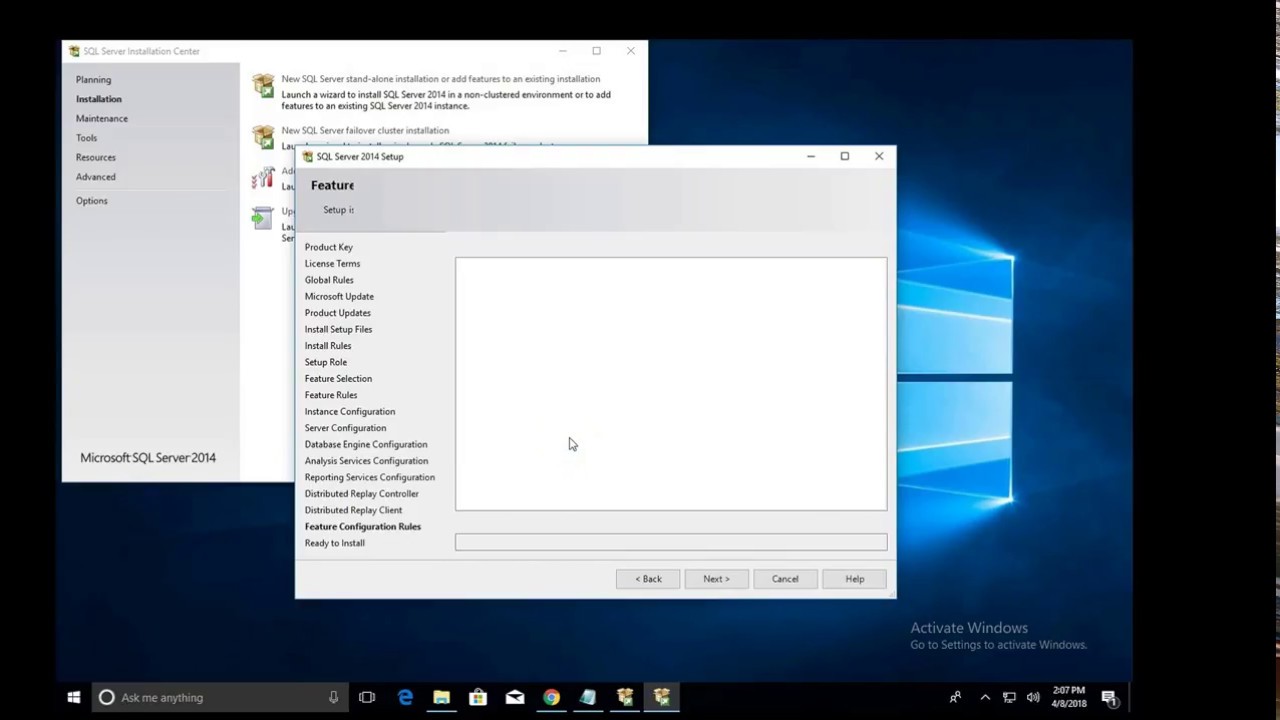Viewport: 1280px width, 720px height.
Task: Show hidden tray icons chevron
Action: 985,697
